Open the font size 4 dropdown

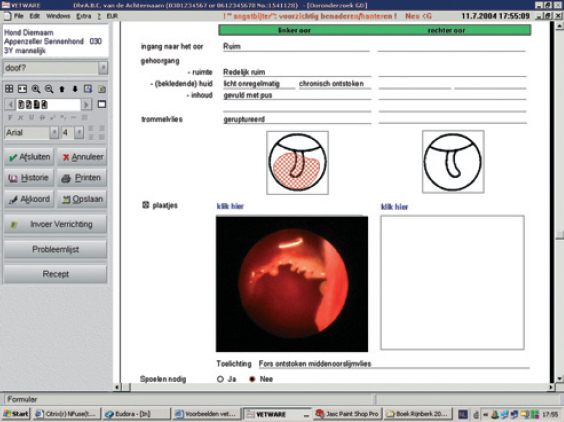[x=79, y=133]
